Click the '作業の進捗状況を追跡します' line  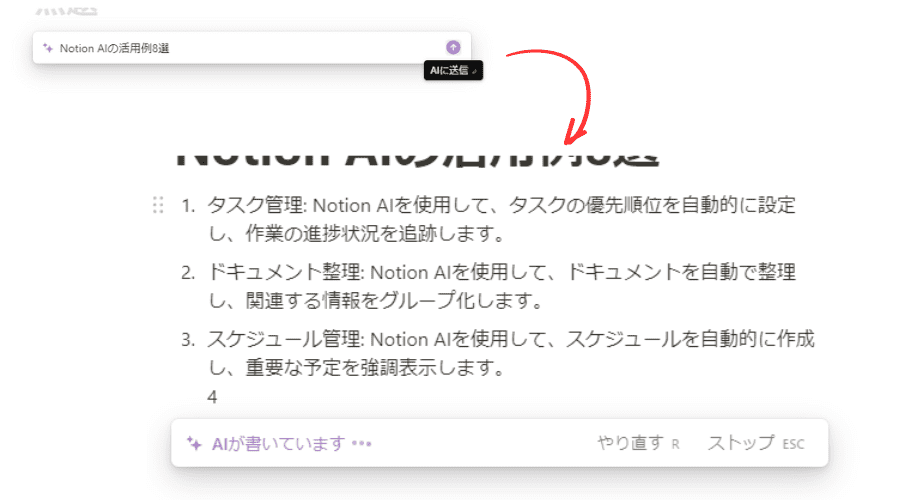356,233
